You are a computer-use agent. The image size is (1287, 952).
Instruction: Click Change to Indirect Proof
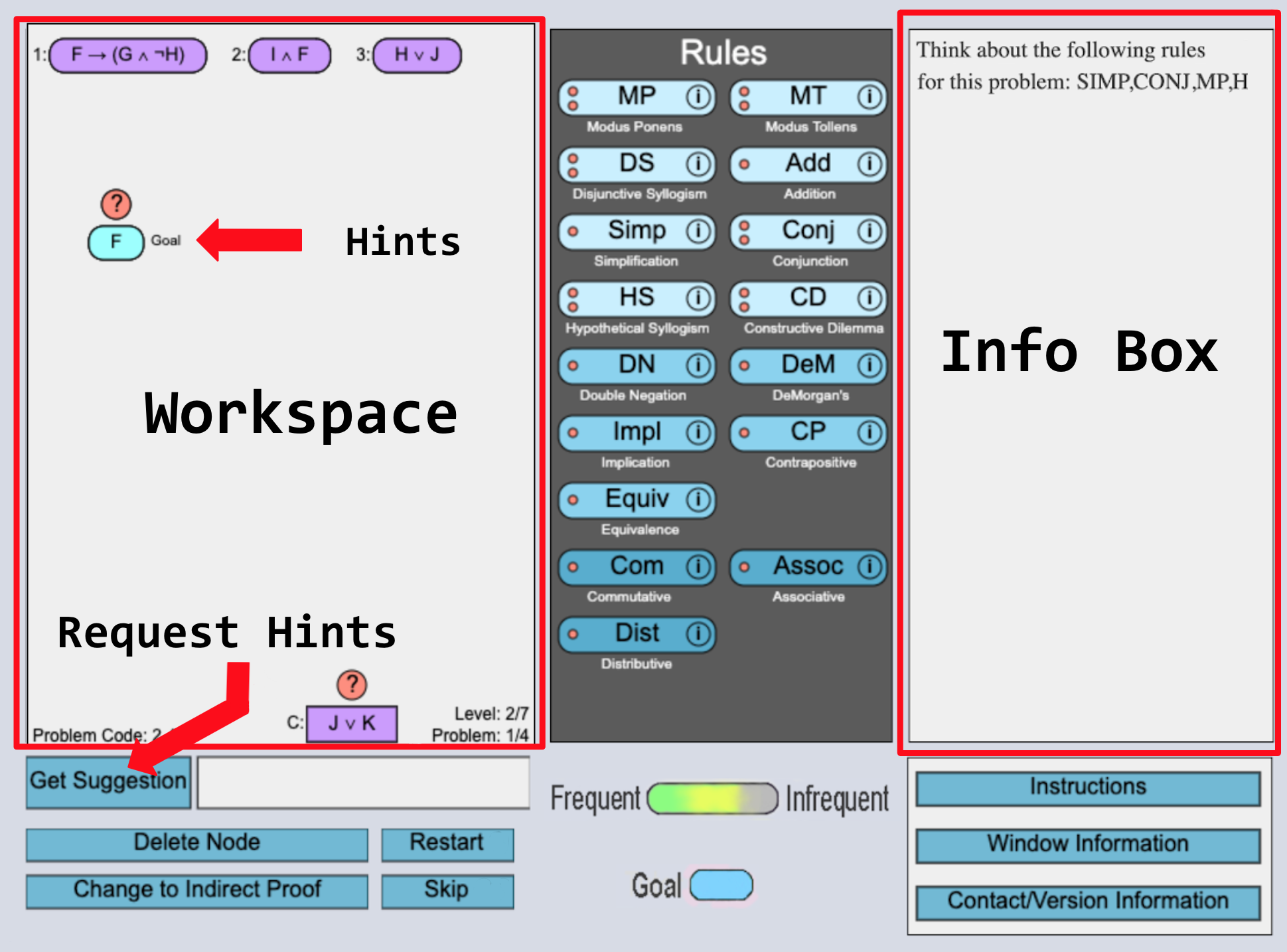pyautogui.click(x=196, y=890)
